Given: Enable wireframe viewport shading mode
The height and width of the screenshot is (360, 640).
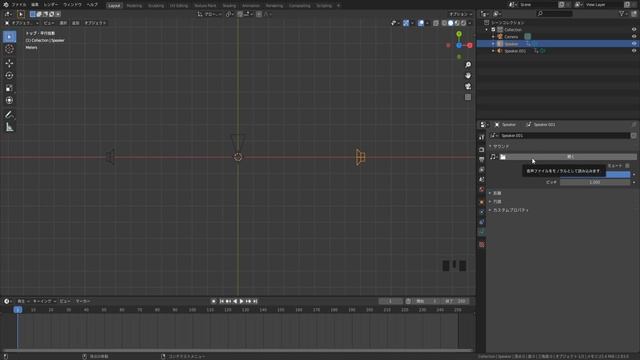Looking at the screenshot, I should pos(444,23).
